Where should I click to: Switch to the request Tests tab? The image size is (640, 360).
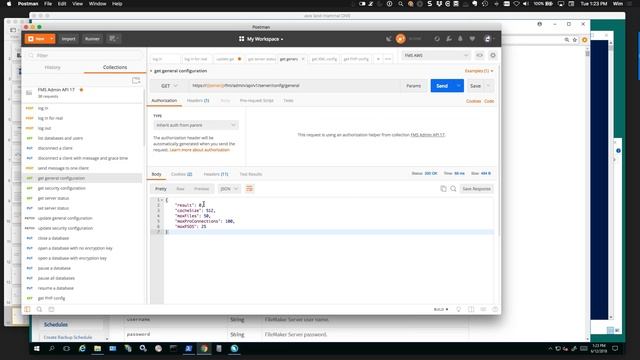coord(288,100)
